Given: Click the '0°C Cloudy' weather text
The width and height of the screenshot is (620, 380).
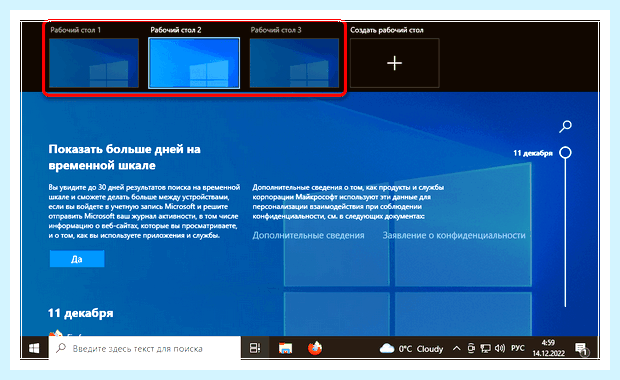Looking at the screenshot, I should (x=421, y=349).
